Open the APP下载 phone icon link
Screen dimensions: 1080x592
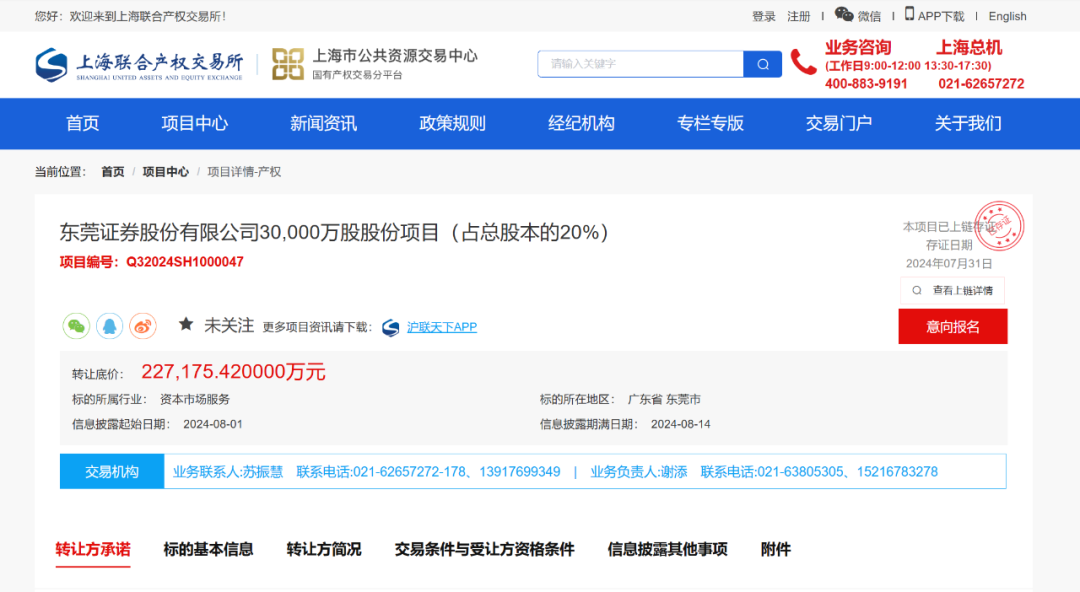pyautogui.click(x=909, y=15)
